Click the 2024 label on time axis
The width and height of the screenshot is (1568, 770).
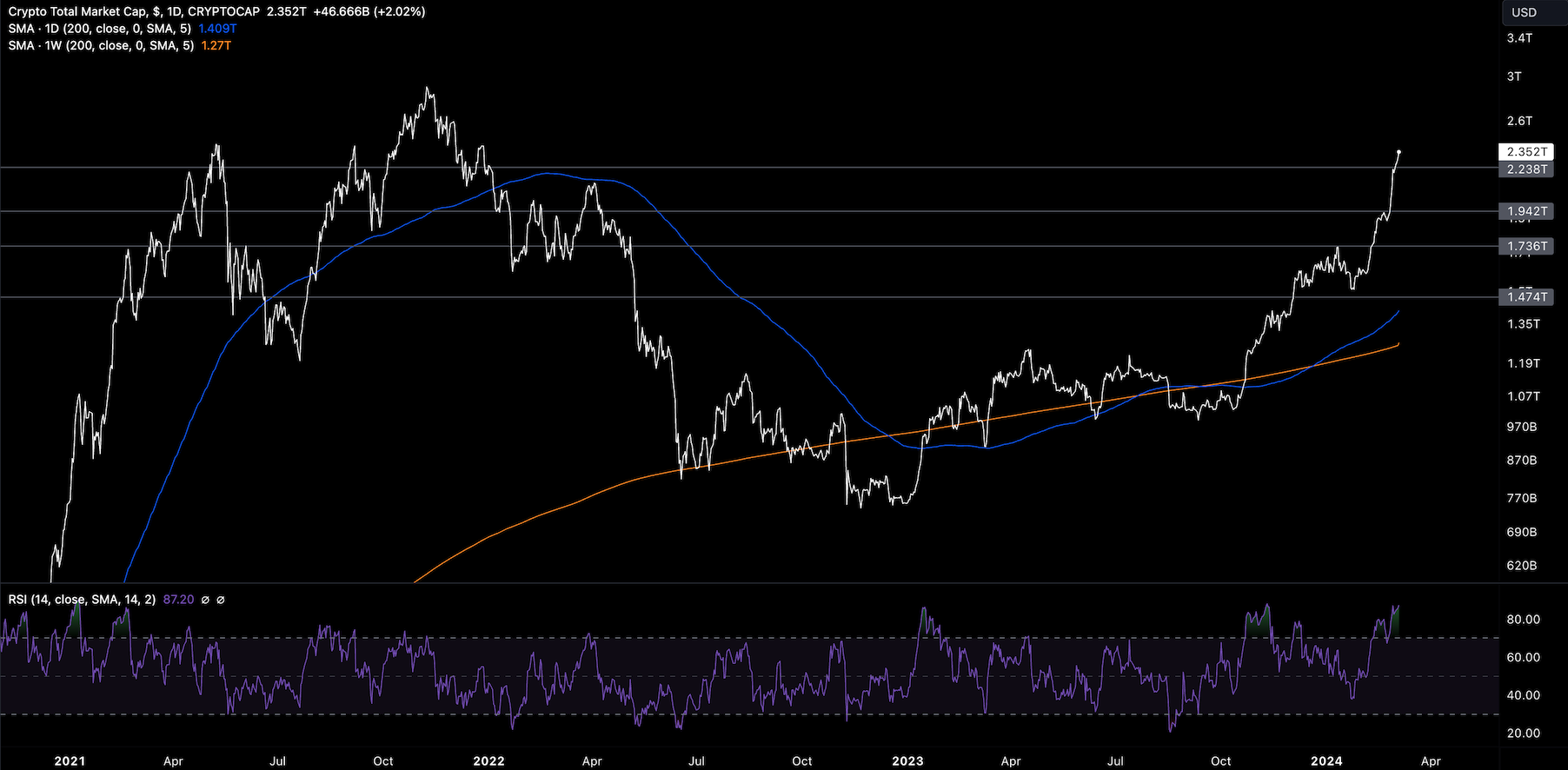pos(1326,761)
